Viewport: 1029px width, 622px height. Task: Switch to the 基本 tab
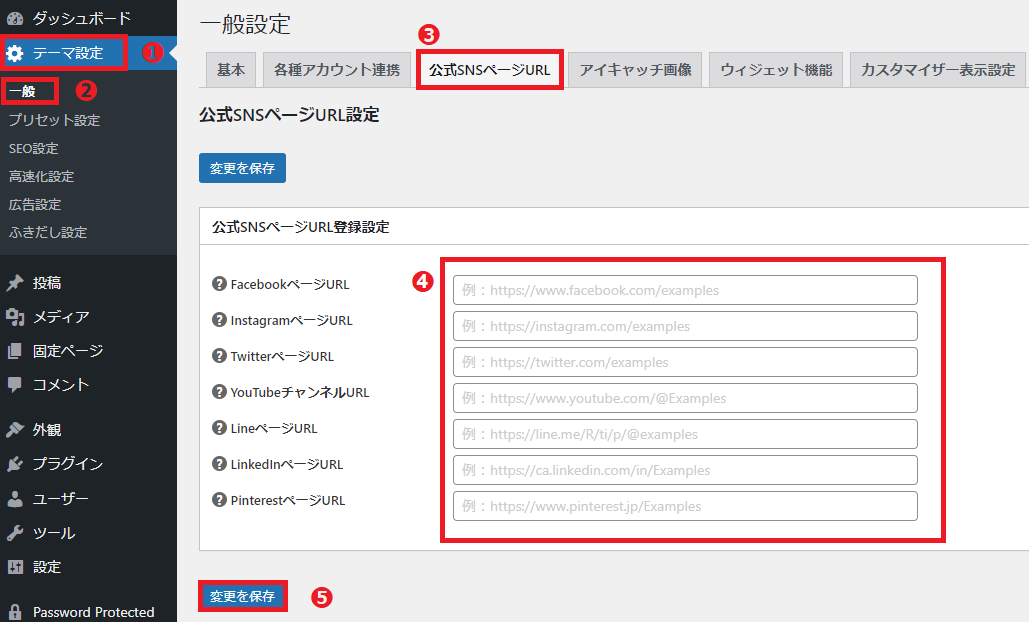point(231,70)
